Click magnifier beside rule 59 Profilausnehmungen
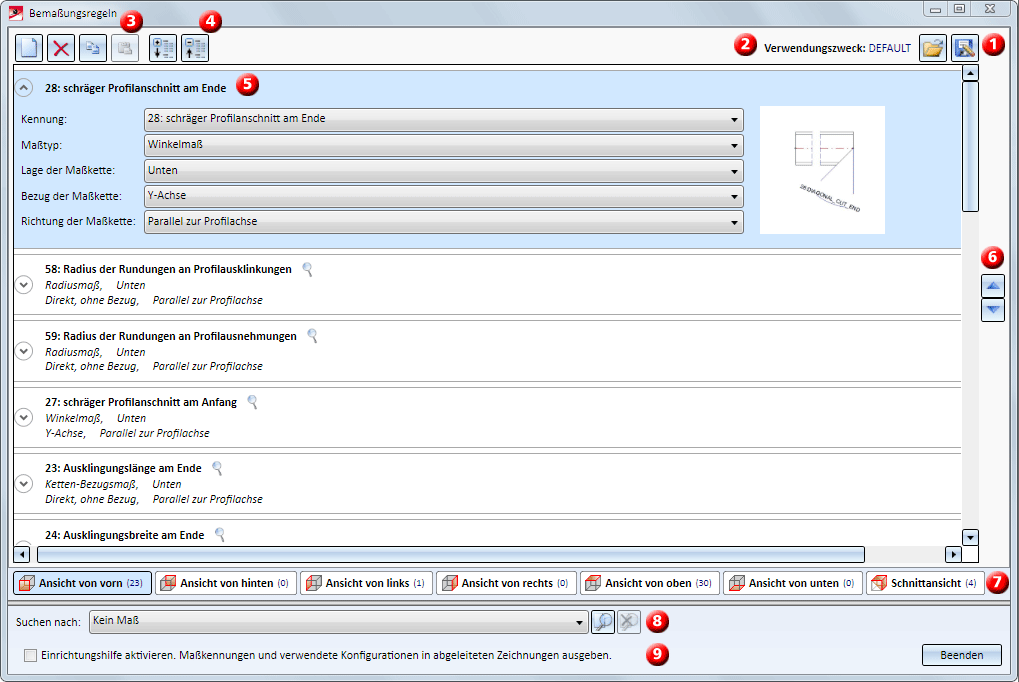1019x682 pixels. 313,335
